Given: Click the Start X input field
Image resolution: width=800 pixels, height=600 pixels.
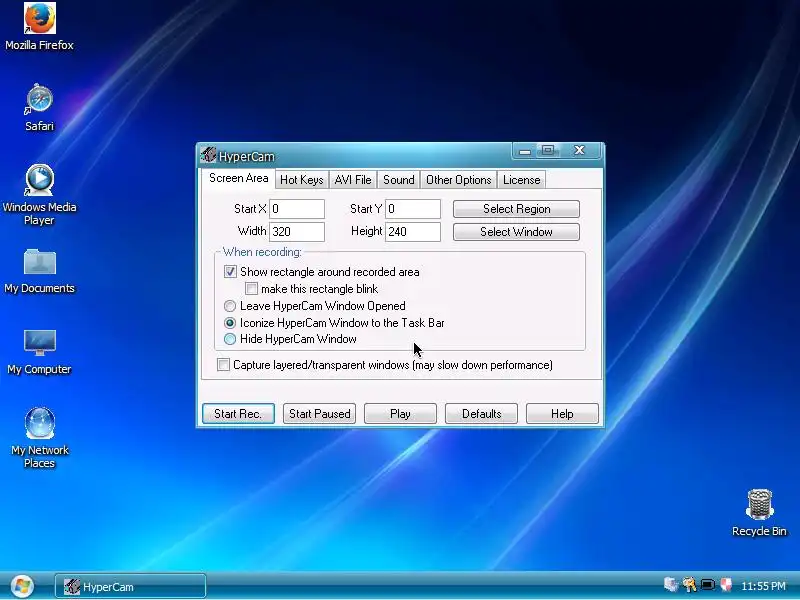Looking at the screenshot, I should pyautogui.click(x=297, y=209).
